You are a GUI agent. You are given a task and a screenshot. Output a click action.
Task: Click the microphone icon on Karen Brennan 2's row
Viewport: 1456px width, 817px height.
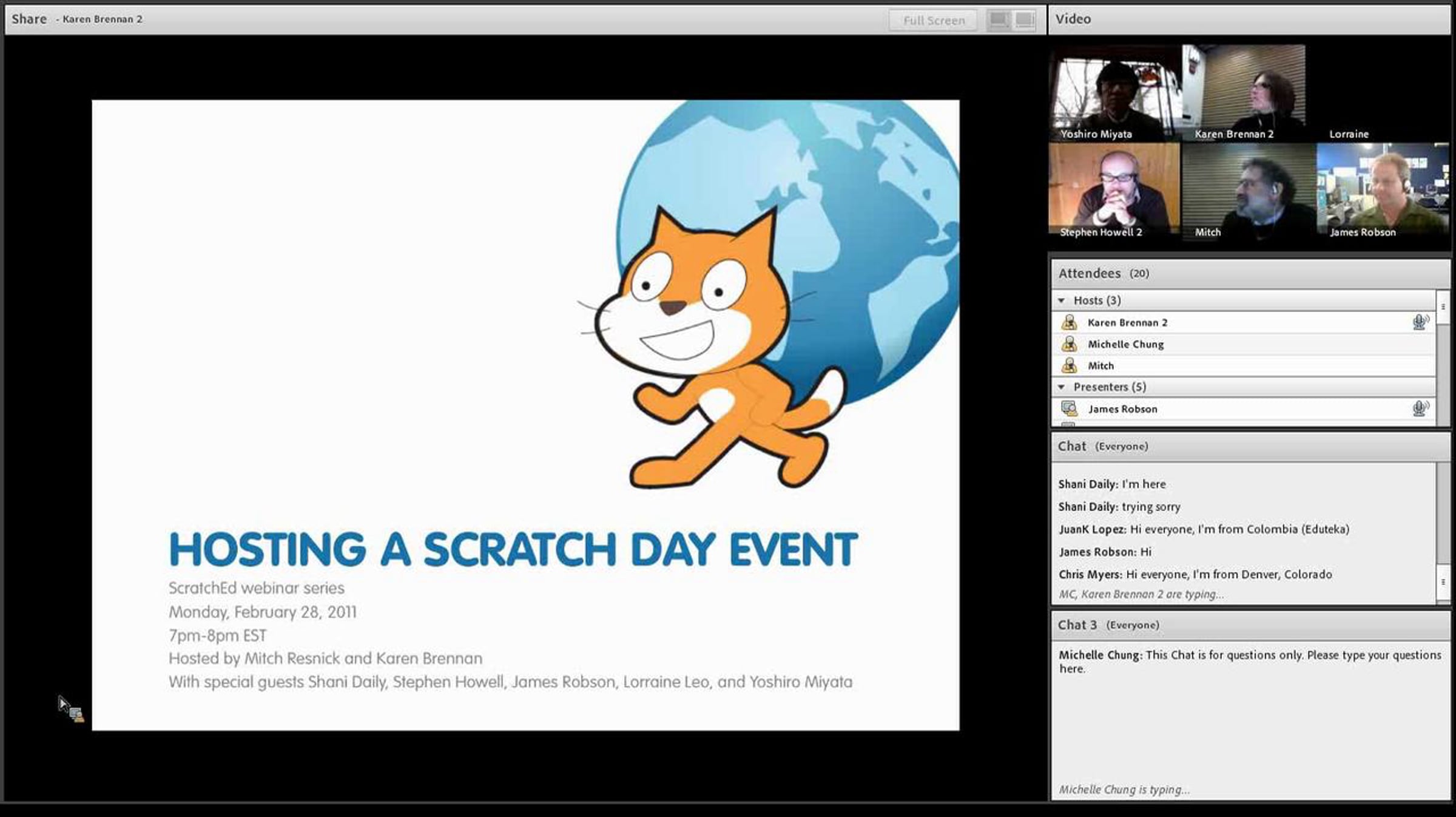[x=1420, y=322]
